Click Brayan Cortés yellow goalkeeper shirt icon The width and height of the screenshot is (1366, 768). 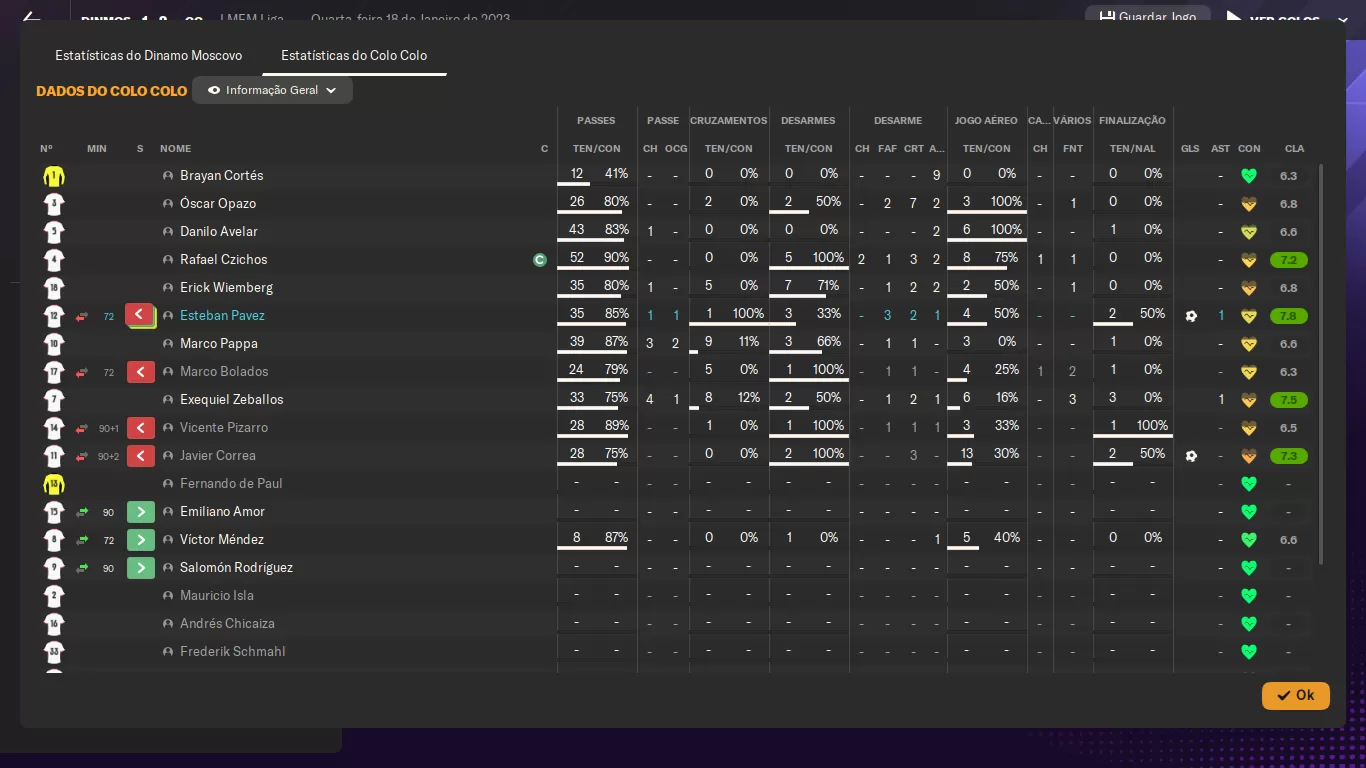click(x=54, y=176)
